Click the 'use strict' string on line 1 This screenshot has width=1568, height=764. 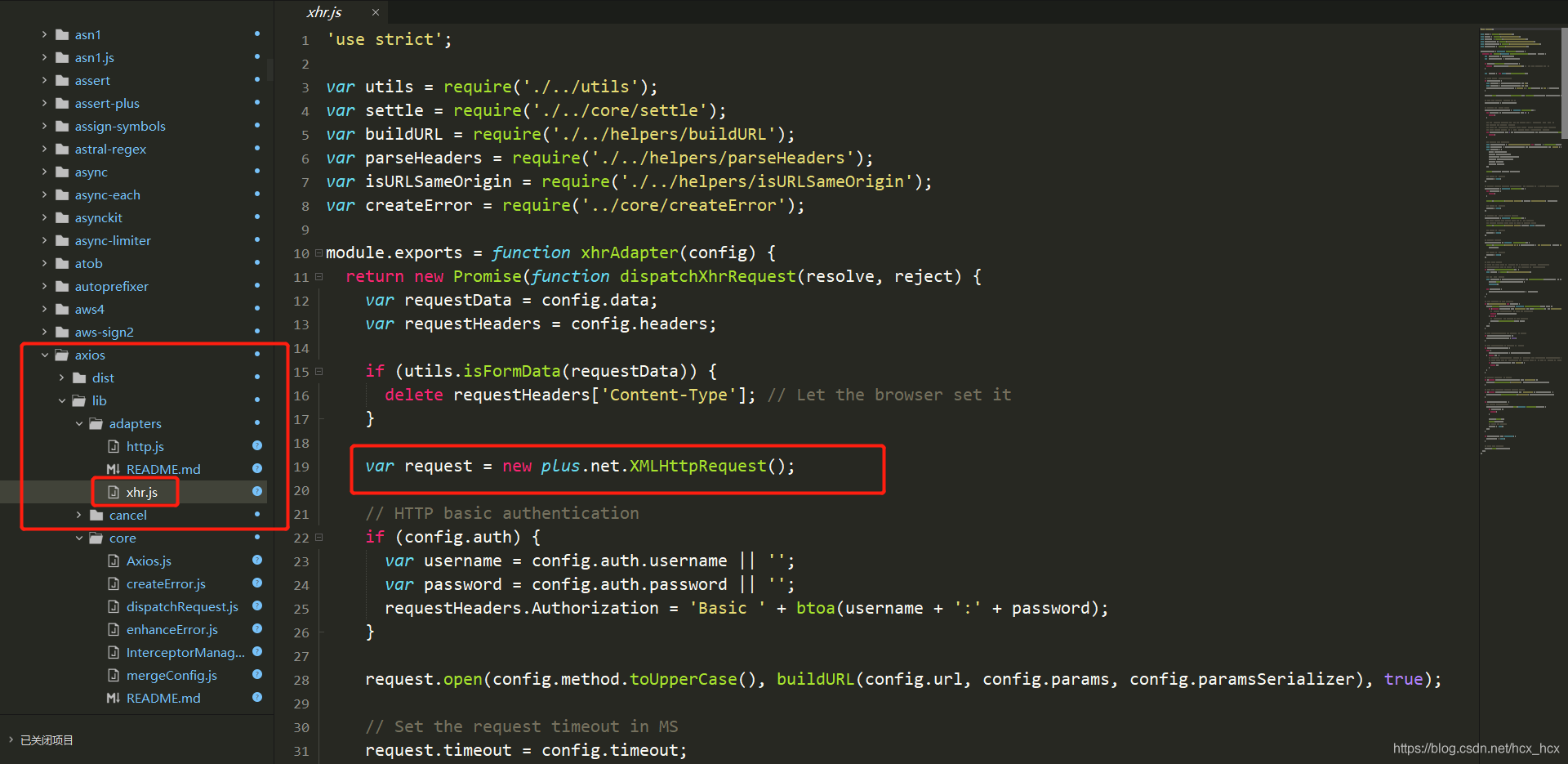[x=385, y=39]
